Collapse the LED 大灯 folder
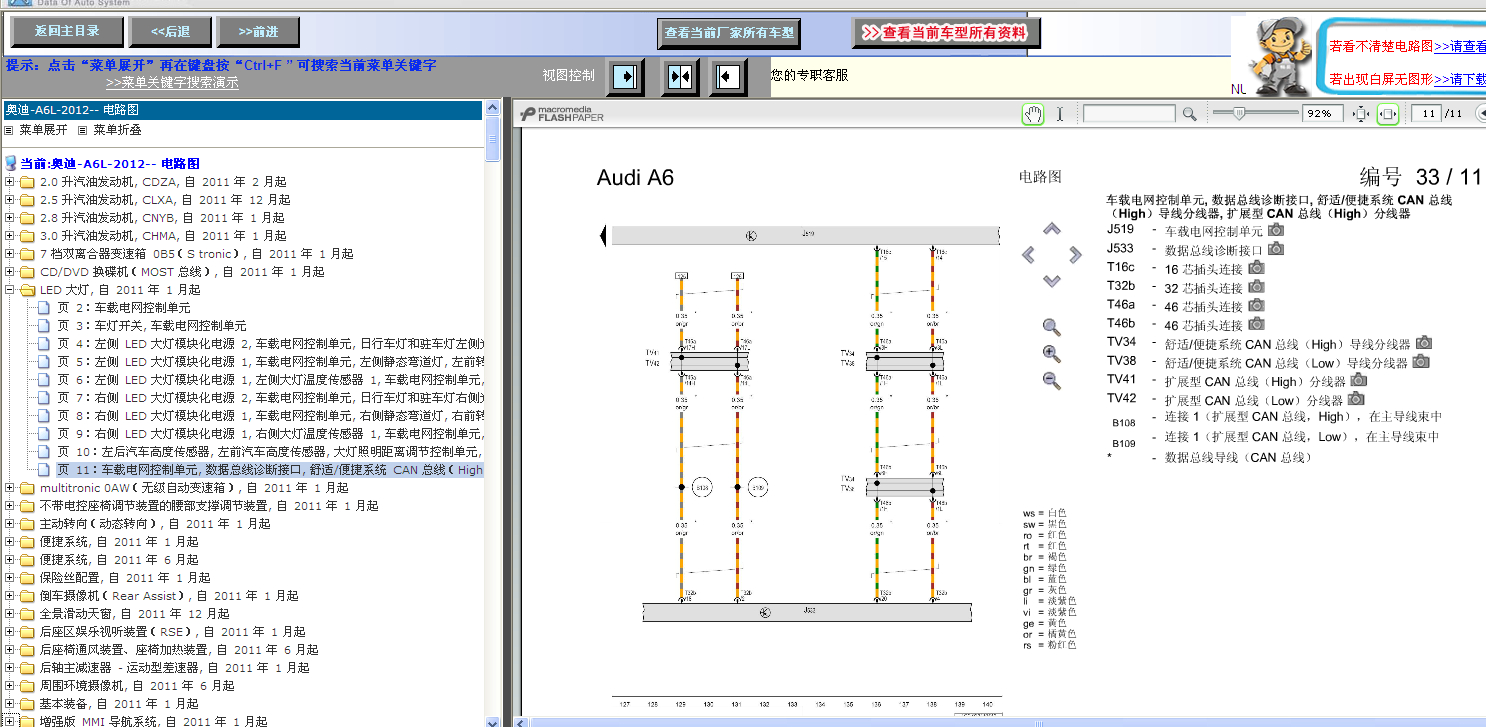 click(x=11, y=290)
